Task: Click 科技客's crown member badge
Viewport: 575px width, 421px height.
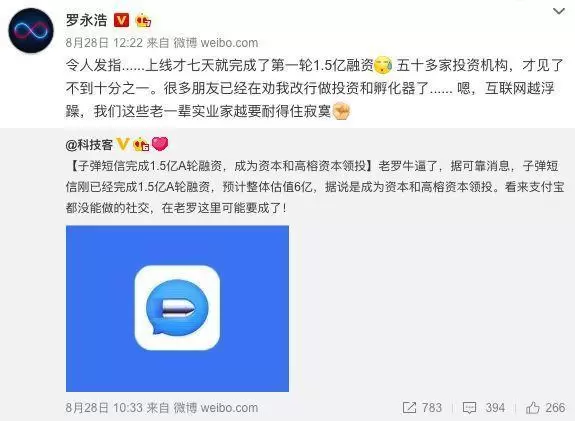Action: pos(141,144)
